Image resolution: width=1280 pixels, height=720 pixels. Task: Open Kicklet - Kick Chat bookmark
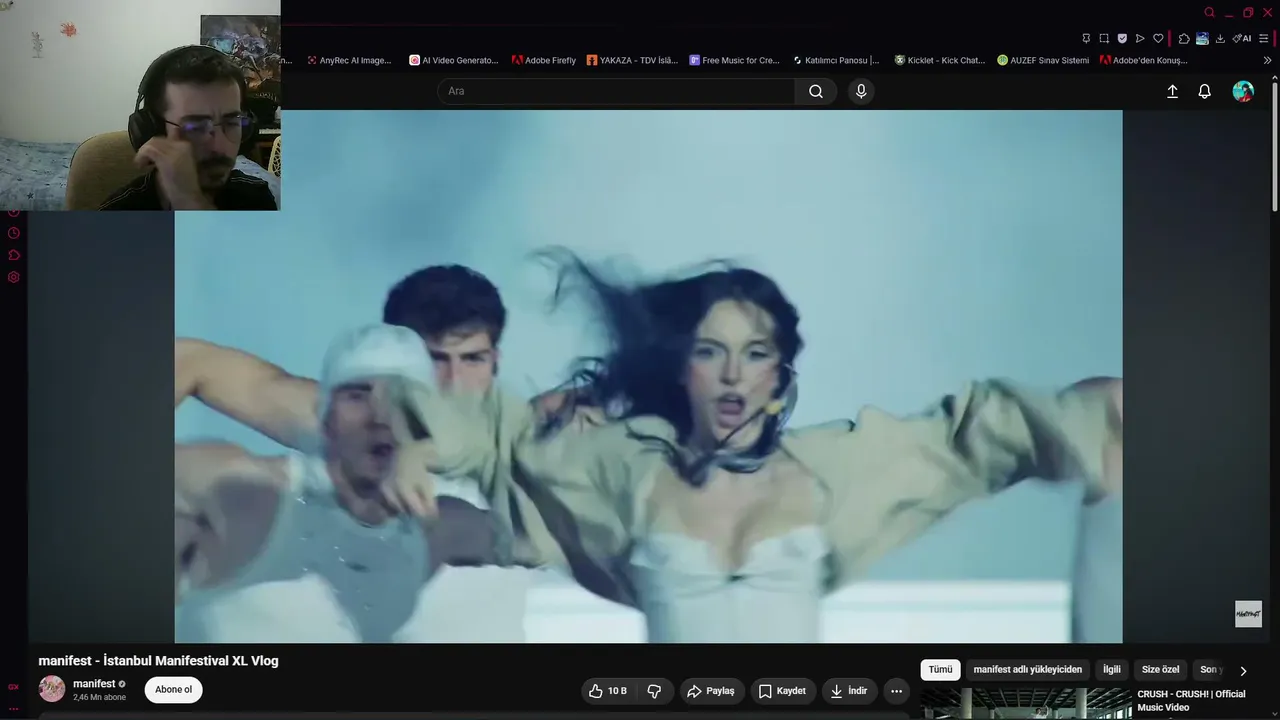click(x=940, y=60)
